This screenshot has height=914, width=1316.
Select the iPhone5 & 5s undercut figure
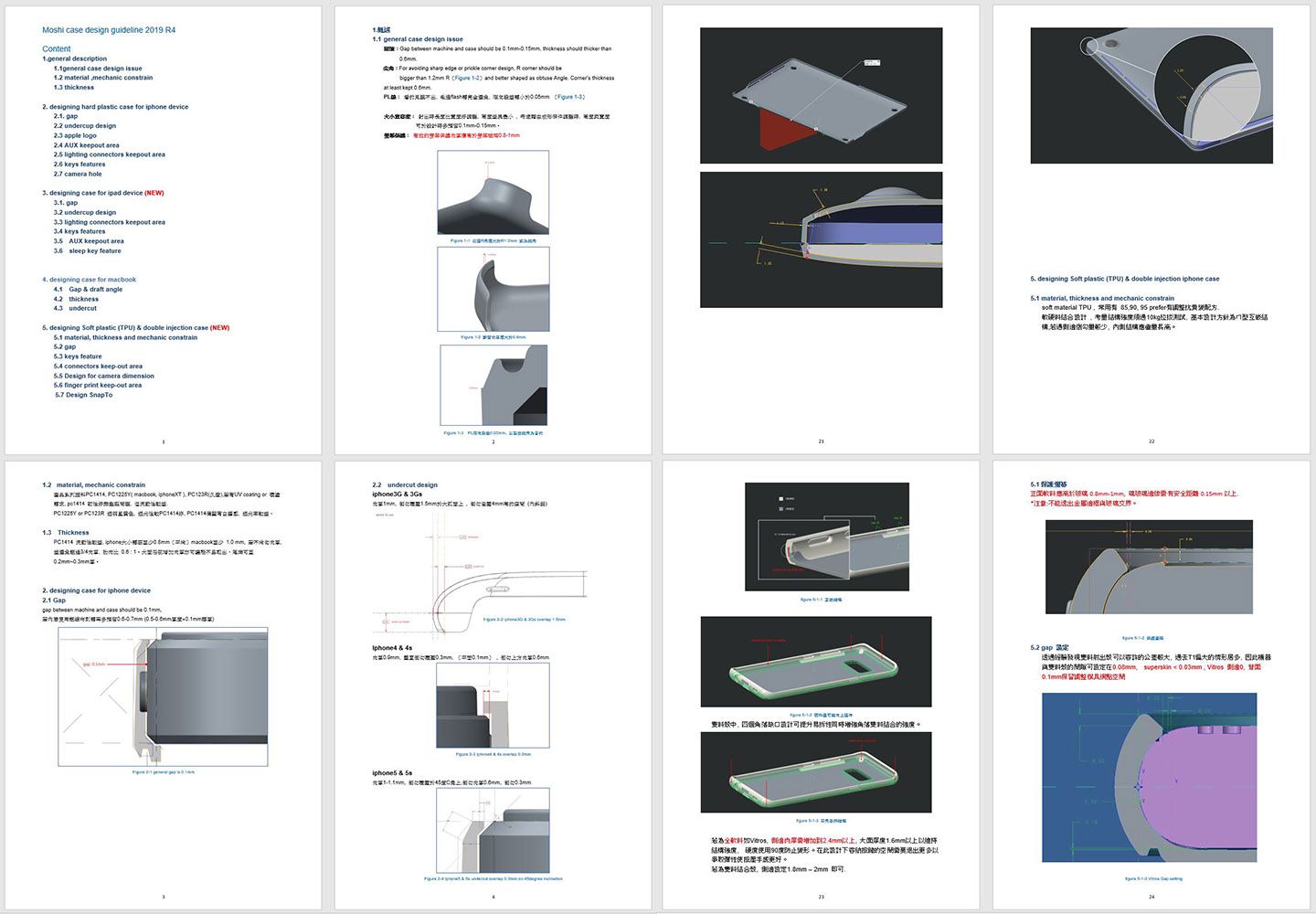493,830
